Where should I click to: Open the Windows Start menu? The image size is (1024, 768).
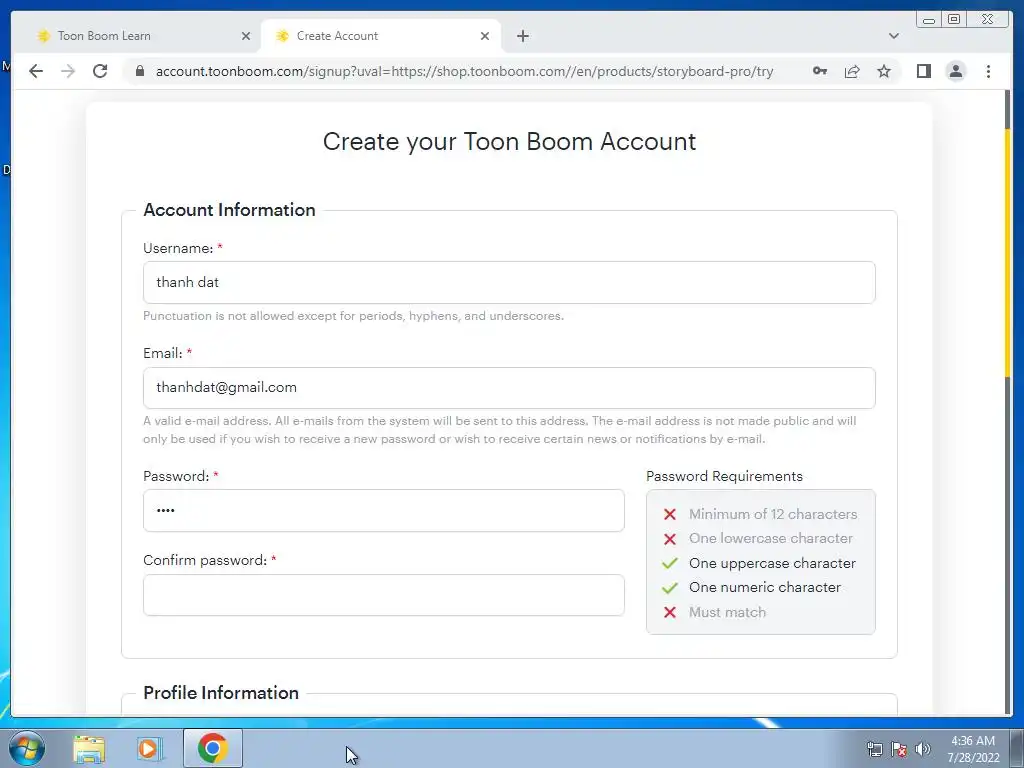click(27, 748)
